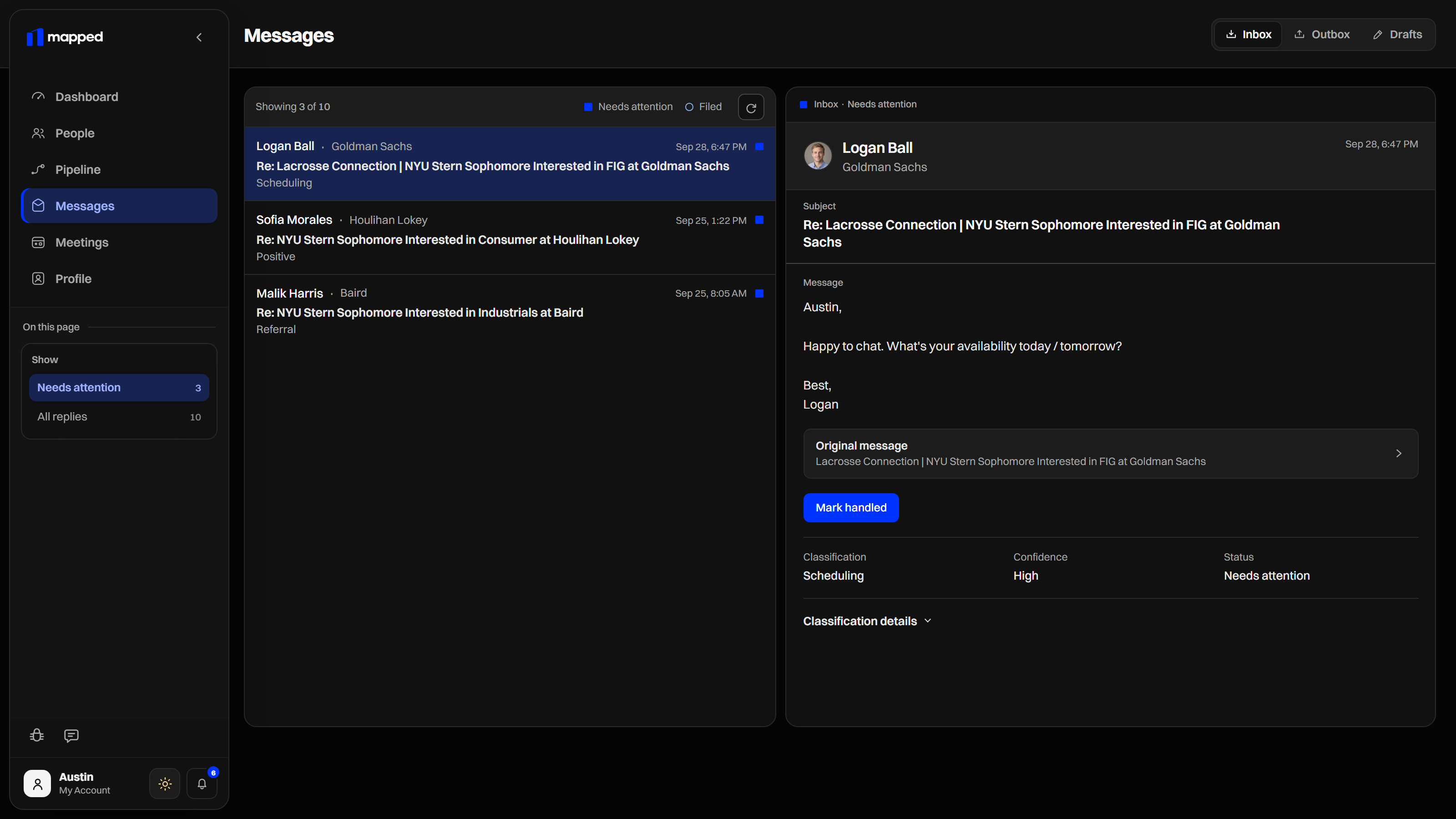Click the Filed legend item
Image resolution: width=1456 pixels, height=819 pixels.
click(x=703, y=107)
